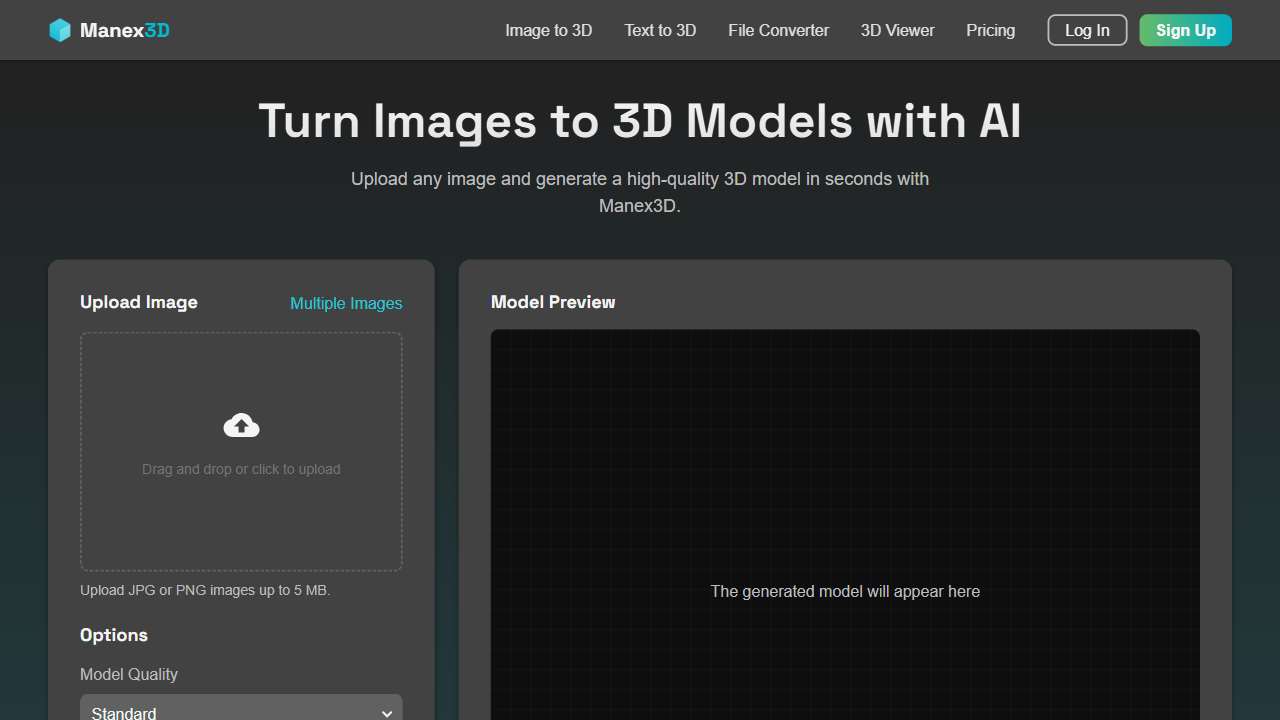Select Standard from the quality combo box
The image size is (1280, 720).
click(241, 710)
